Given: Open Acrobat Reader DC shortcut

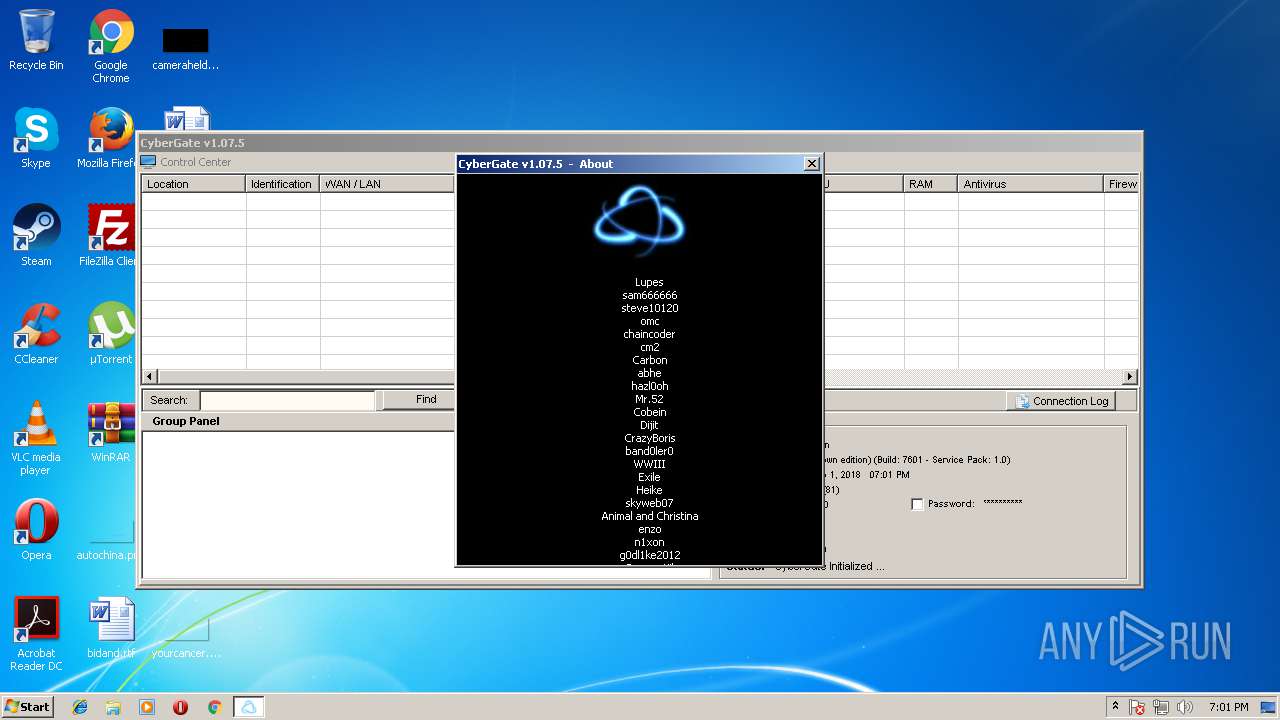Looking at the screenshot, I should click(x=38, y=634).
